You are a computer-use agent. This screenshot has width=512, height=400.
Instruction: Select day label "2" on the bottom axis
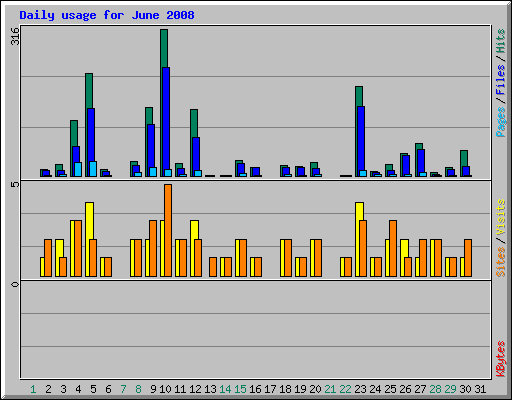48,389
